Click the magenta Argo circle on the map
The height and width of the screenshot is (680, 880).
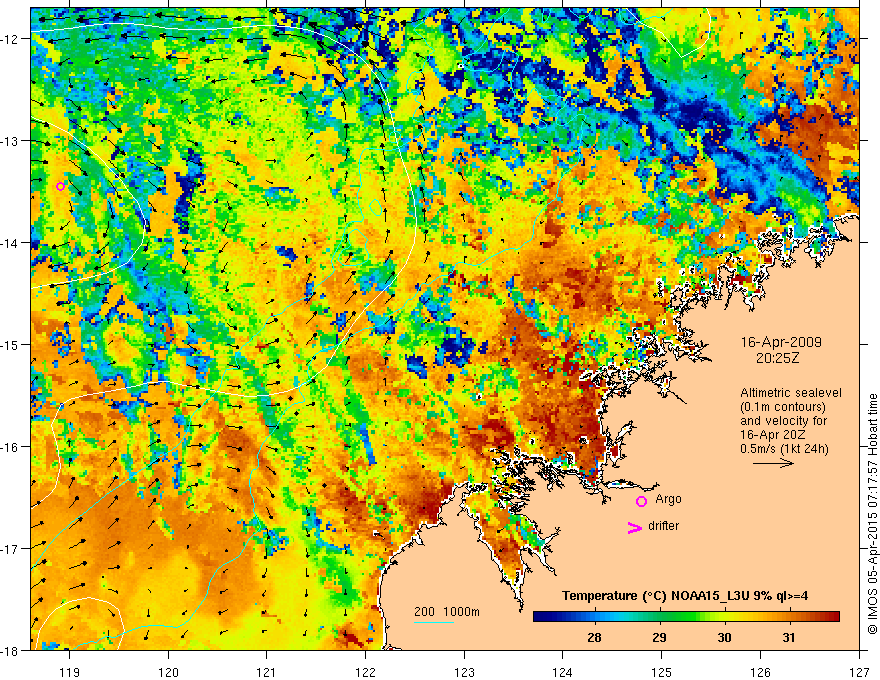(x=61, y=186)
